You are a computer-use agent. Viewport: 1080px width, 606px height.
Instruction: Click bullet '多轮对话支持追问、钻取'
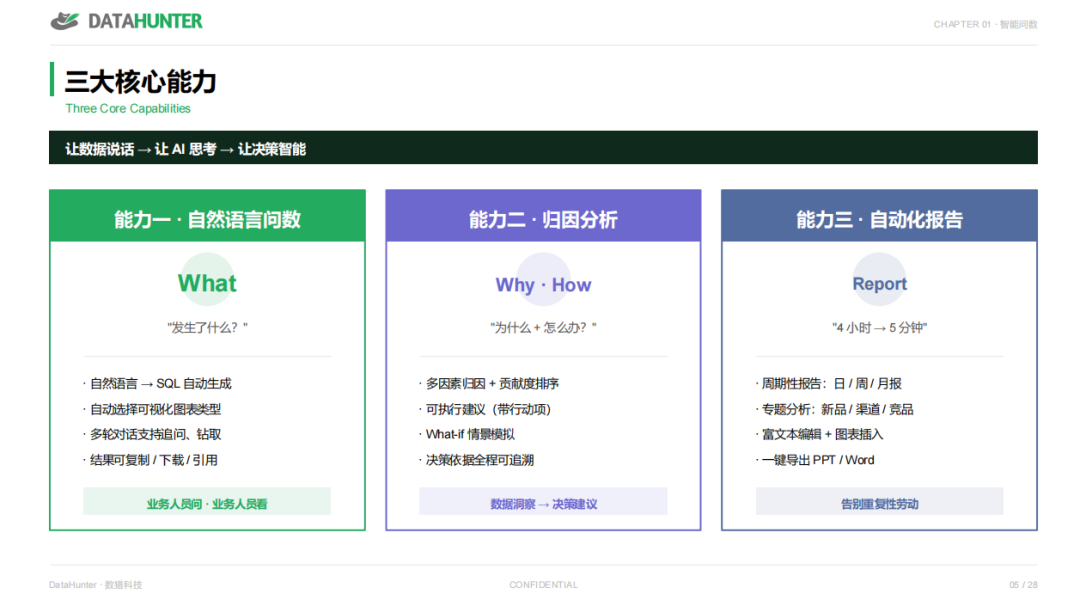pyautogui.click(x=152, y=435)
